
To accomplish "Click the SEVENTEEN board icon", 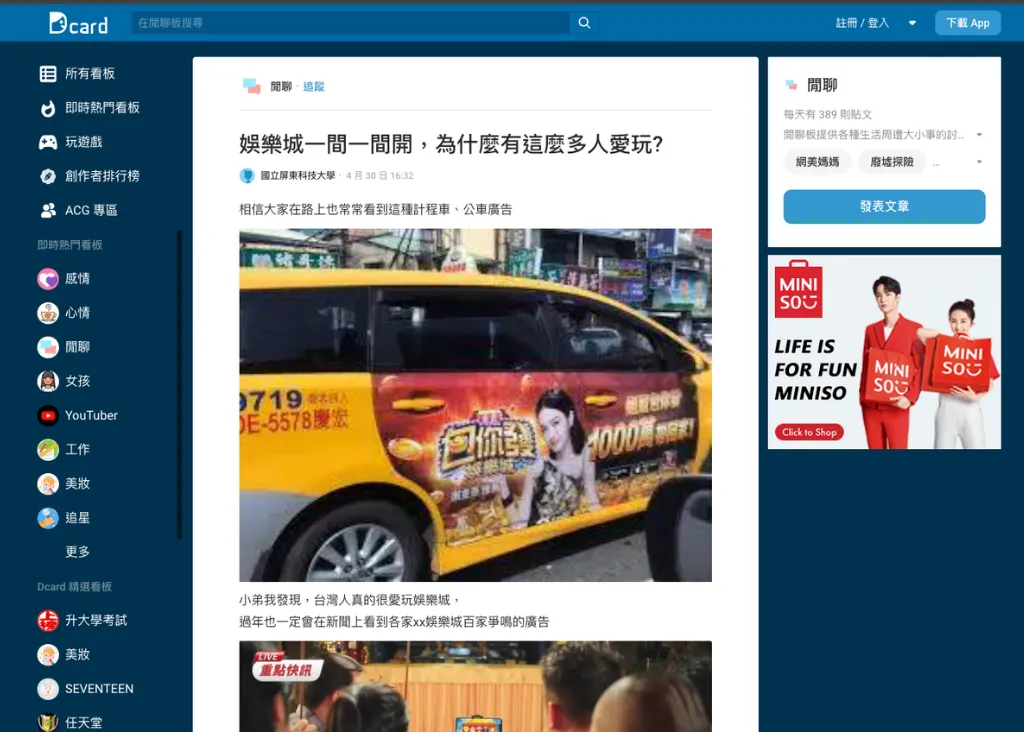I will point(48,688).
